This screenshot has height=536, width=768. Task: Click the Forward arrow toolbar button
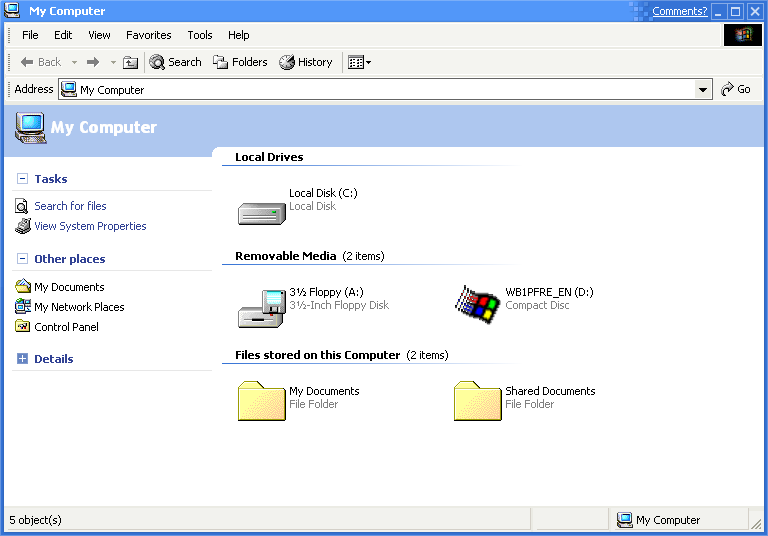click(93, 62)
